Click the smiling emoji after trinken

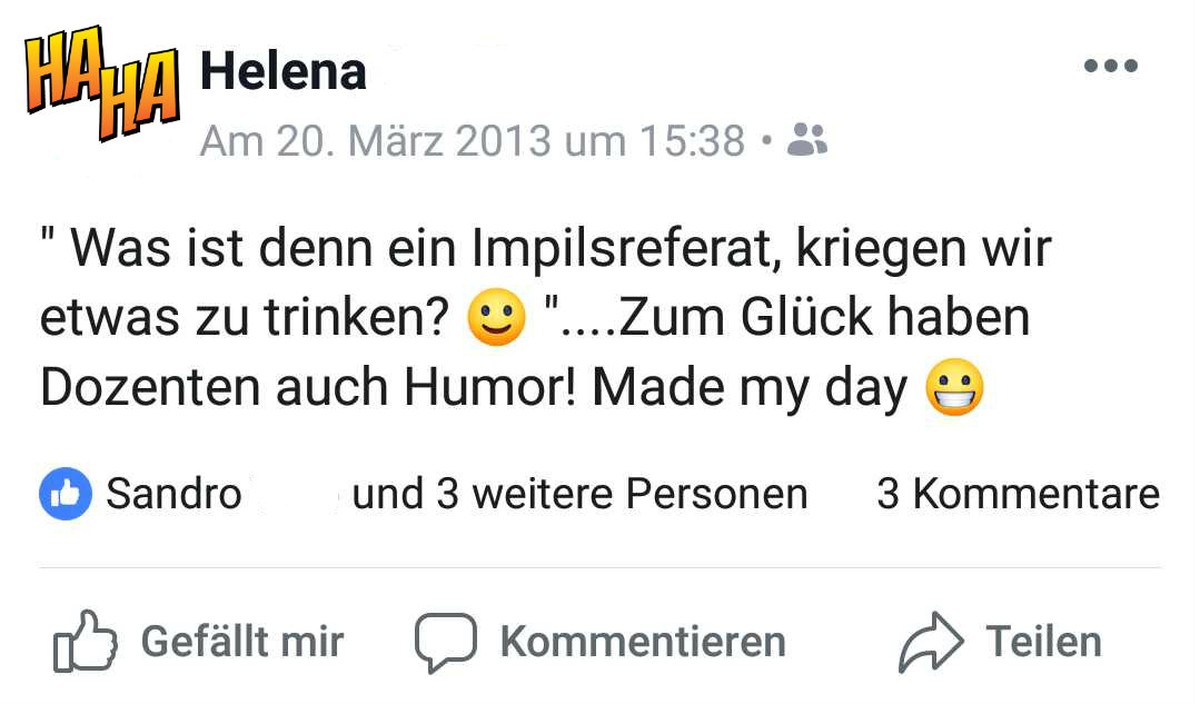click(x=496, y=319)
